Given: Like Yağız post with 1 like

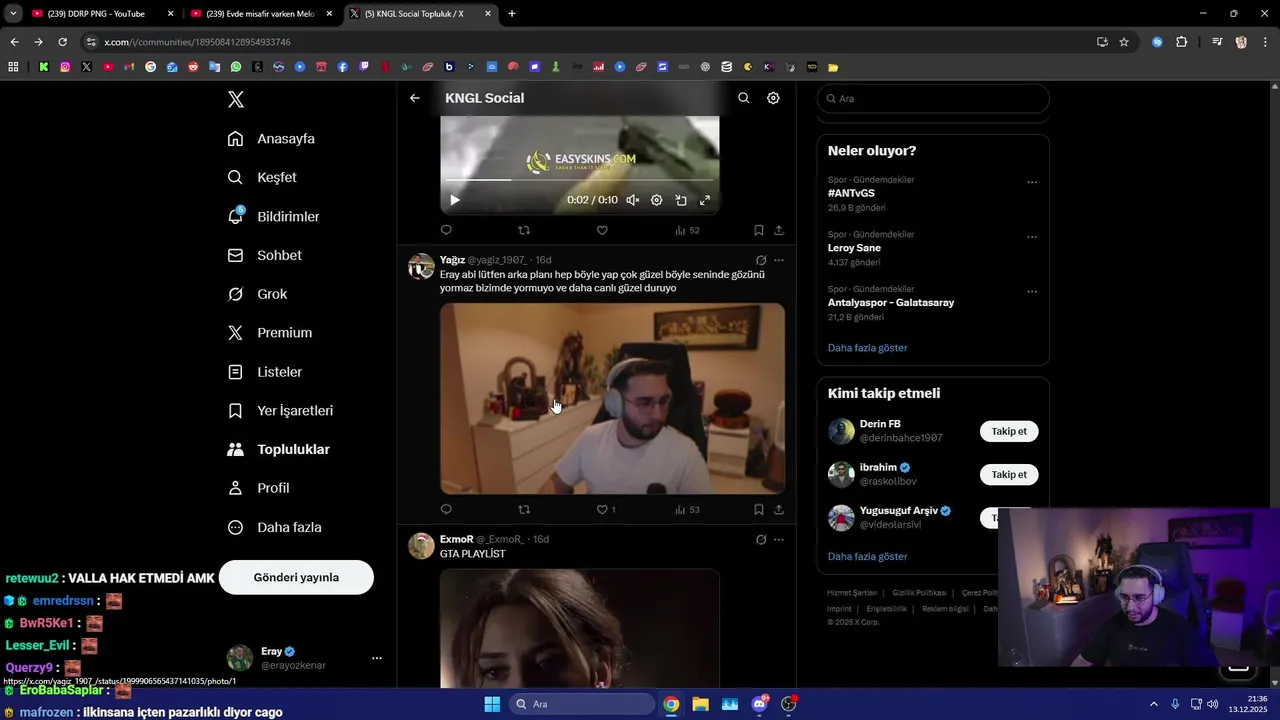Looking at the screenshot, I should pos(606,509).
